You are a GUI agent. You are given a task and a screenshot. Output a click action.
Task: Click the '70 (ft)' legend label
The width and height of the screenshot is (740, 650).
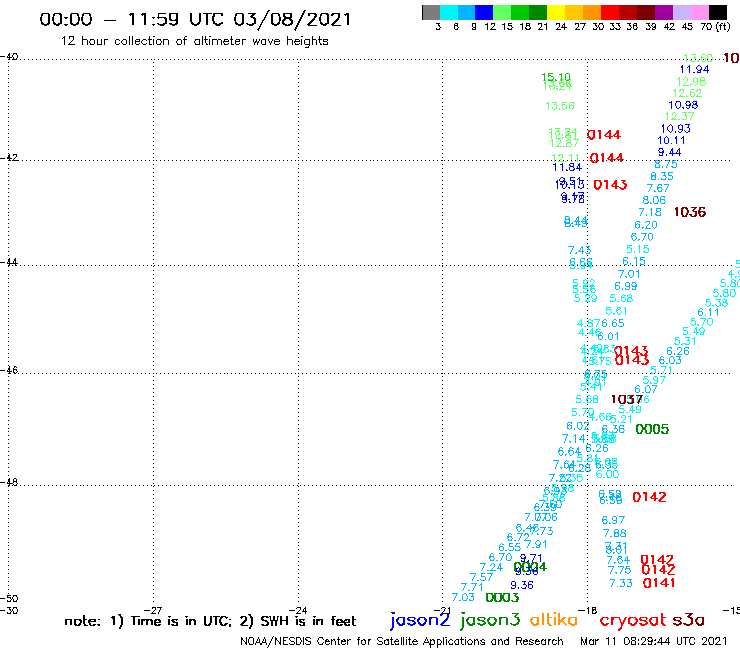click(x=715, y=27)
